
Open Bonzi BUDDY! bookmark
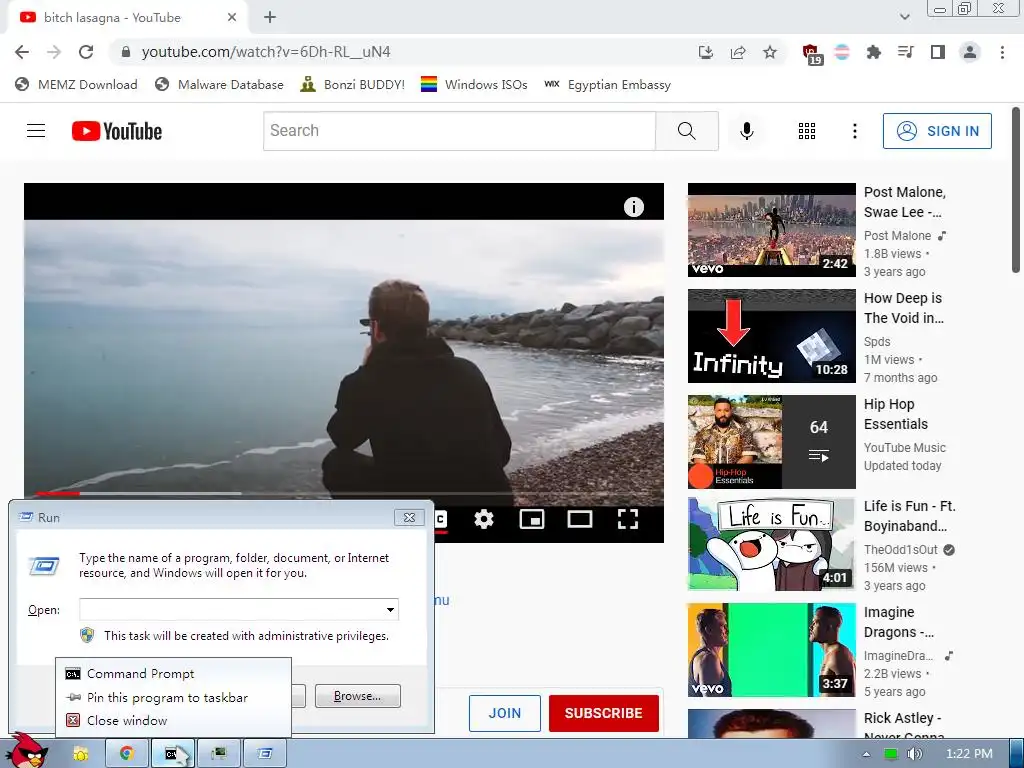click(353, 85)
